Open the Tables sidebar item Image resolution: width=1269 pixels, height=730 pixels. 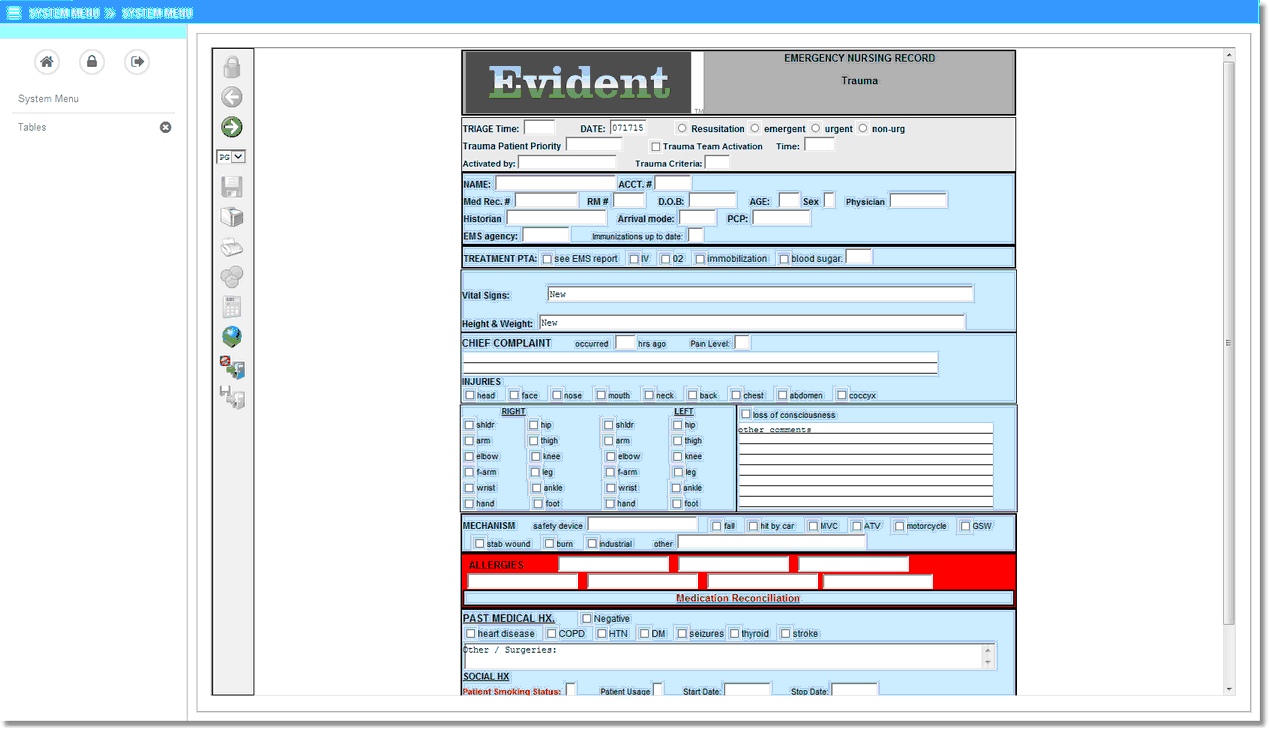(x=32, y=127)
